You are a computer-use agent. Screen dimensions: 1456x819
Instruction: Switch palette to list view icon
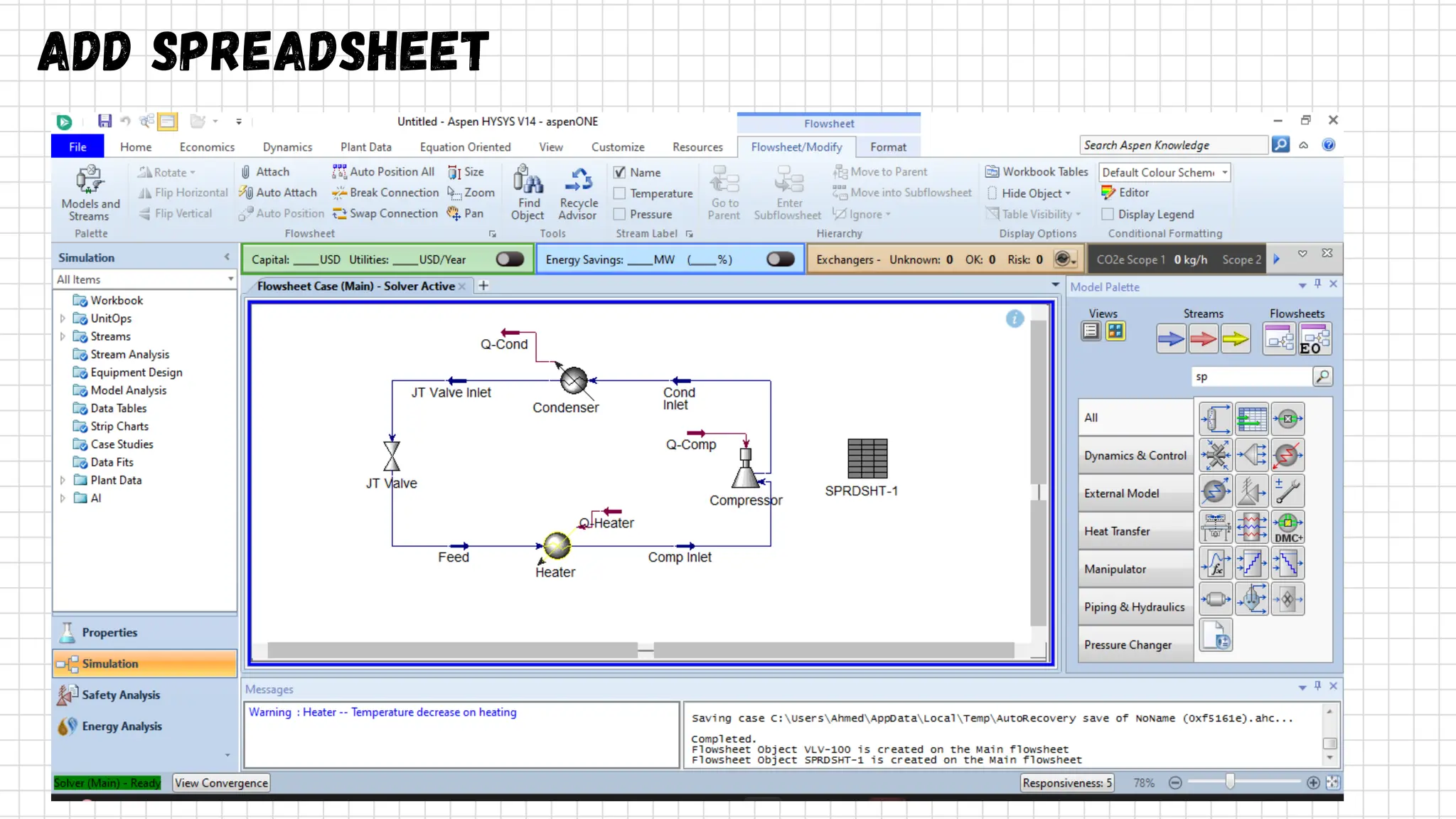click(1091, 331)
